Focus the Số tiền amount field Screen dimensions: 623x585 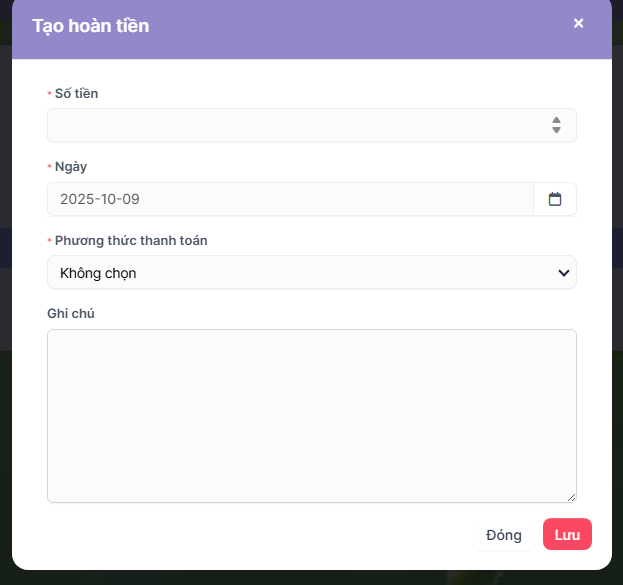point(290,125)
